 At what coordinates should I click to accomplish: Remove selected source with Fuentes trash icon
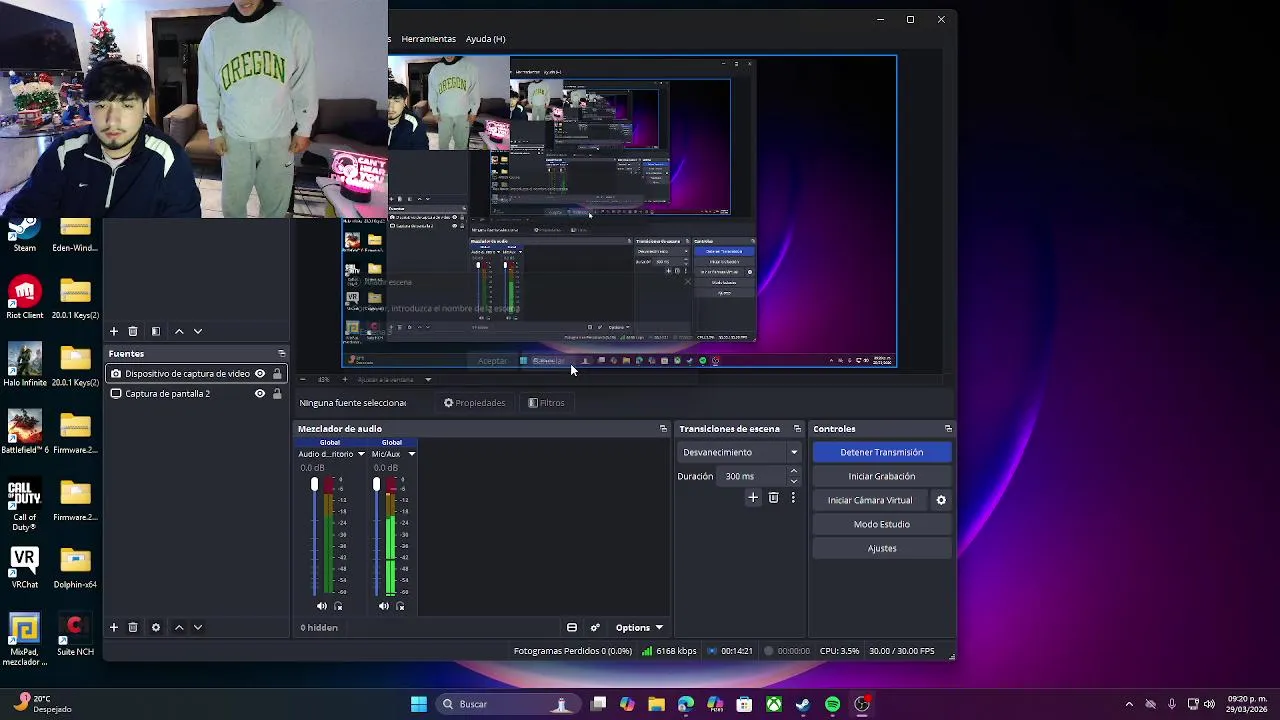(133, 627)
